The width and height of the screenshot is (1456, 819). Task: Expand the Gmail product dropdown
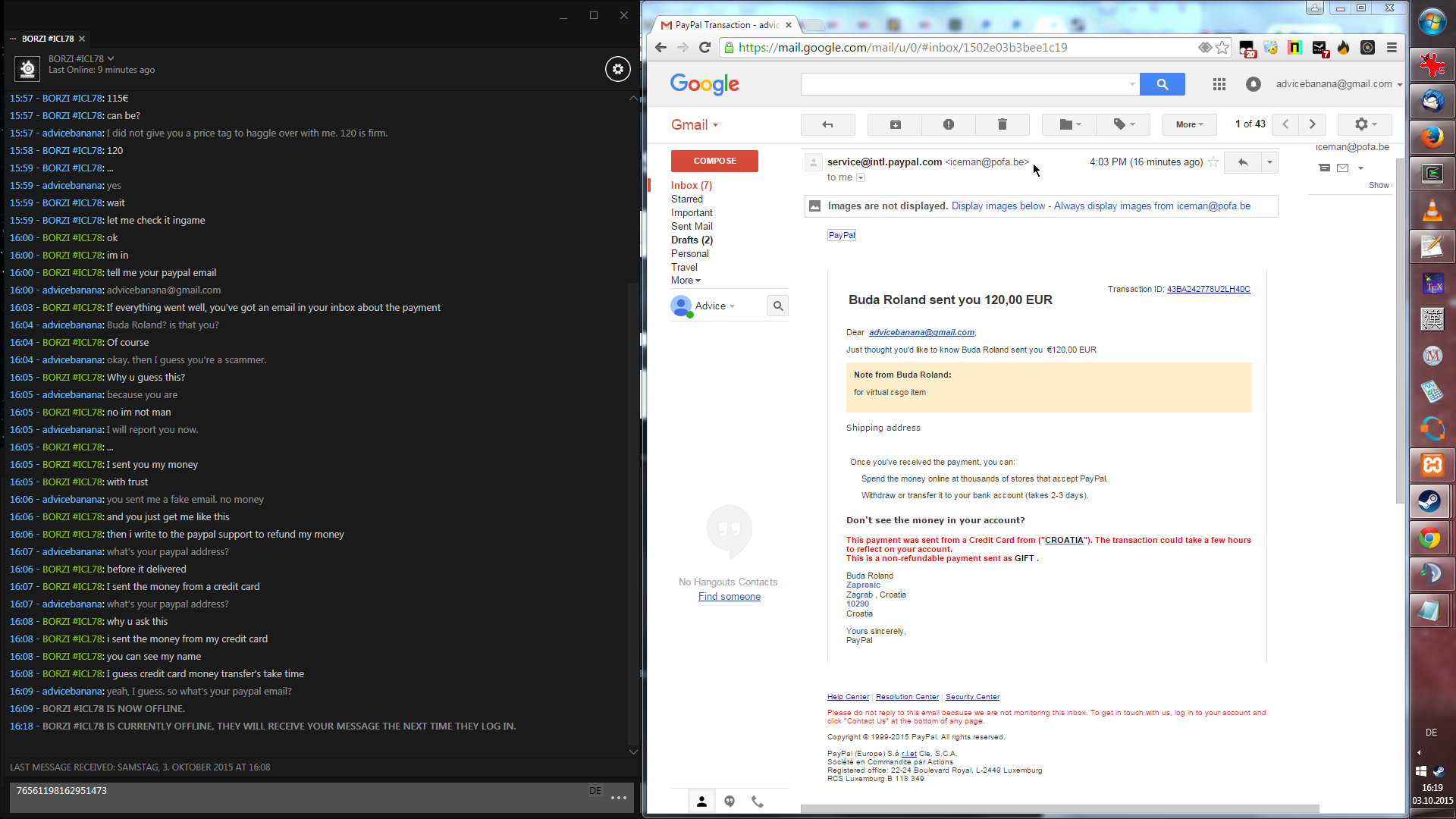[x=694, y=125]
